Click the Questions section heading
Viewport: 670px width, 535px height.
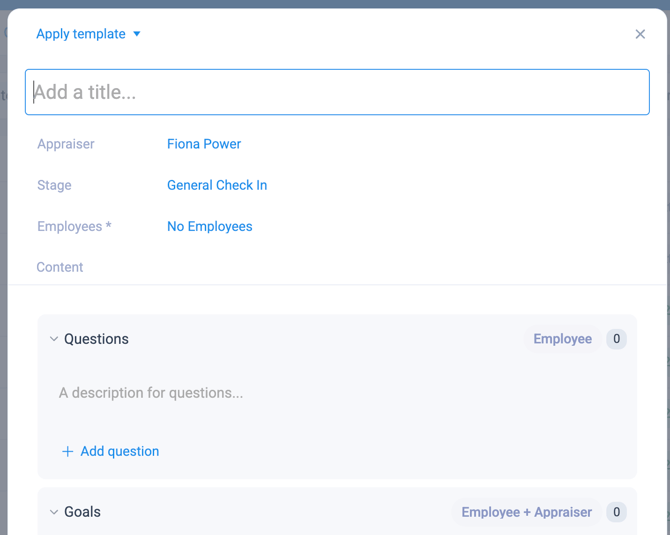(x=96, y=339)
